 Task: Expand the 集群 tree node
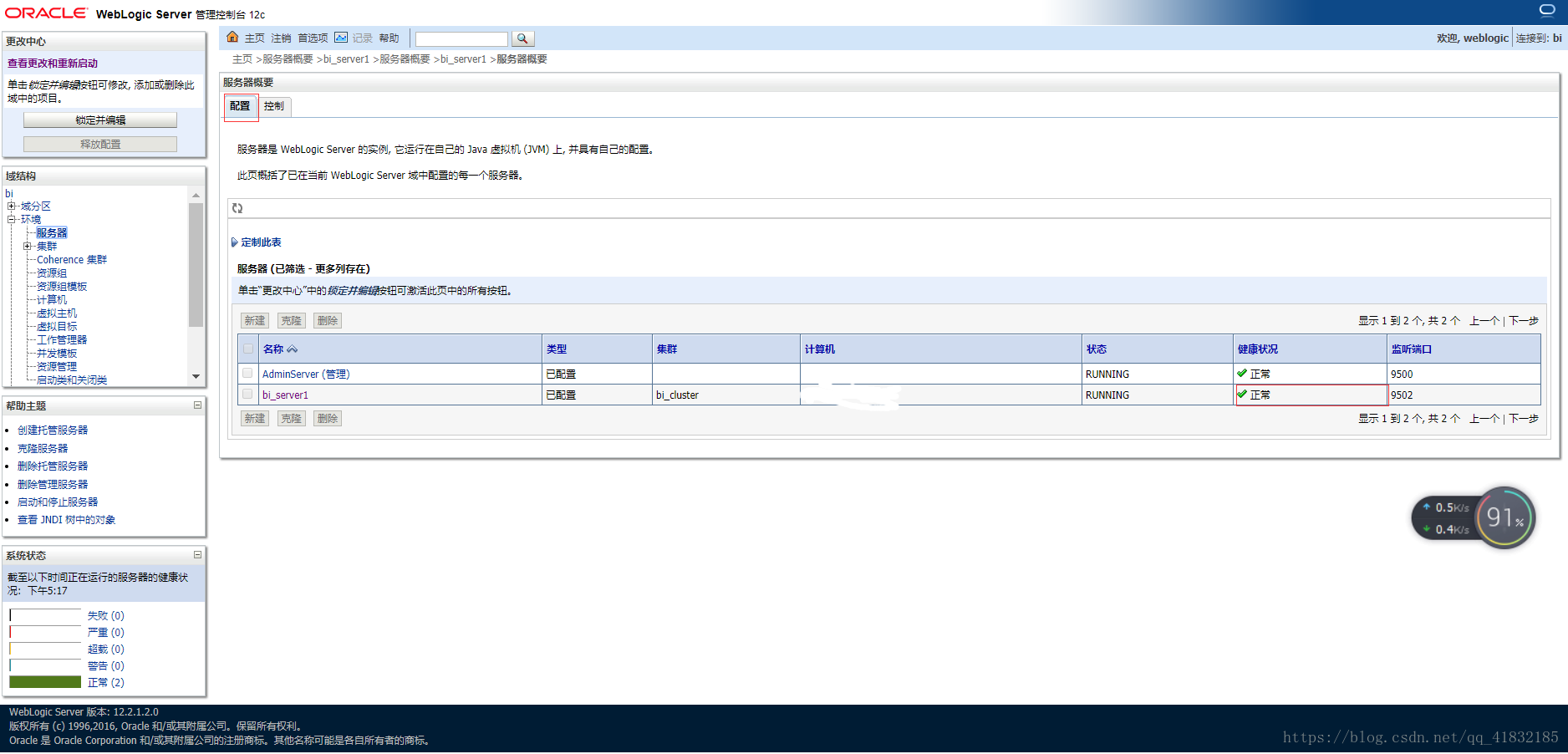click(x=28, y=246)
